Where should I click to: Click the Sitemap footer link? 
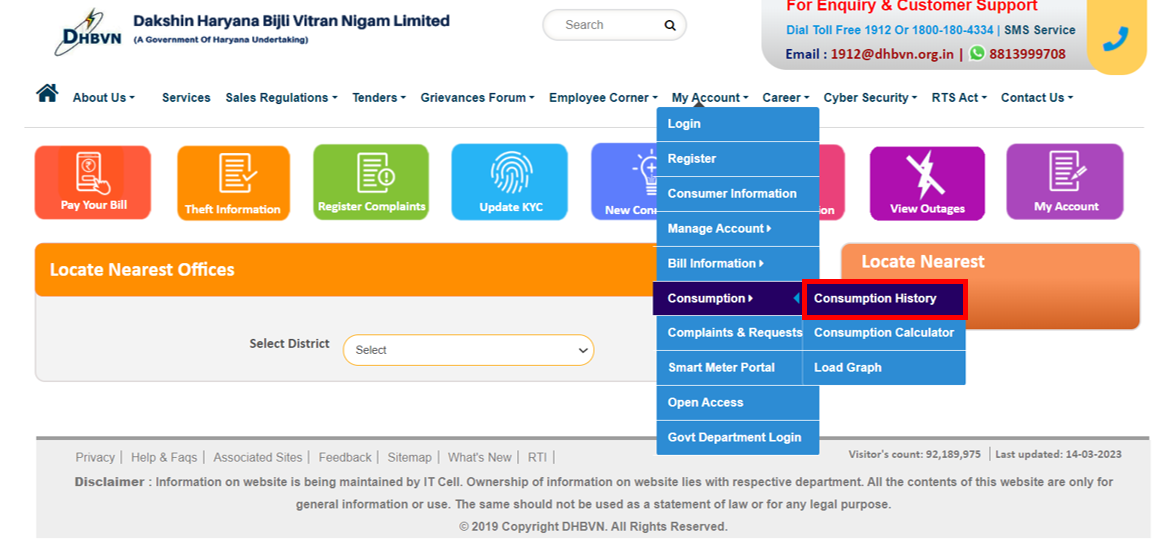409,458
